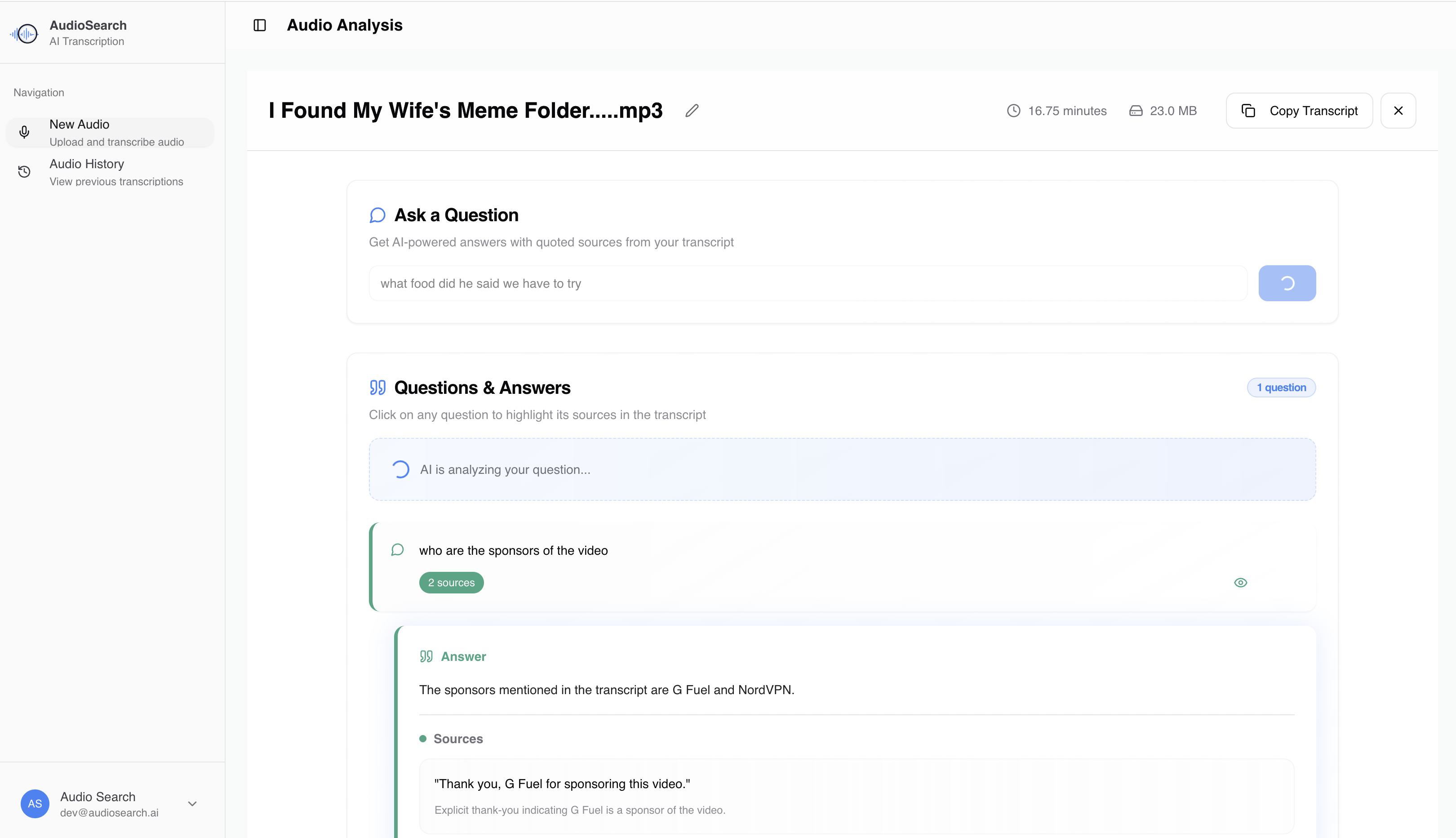Viewport: 1456px width, 838px height.
Task: Click the AS user avatar
Action: (35, 803)
